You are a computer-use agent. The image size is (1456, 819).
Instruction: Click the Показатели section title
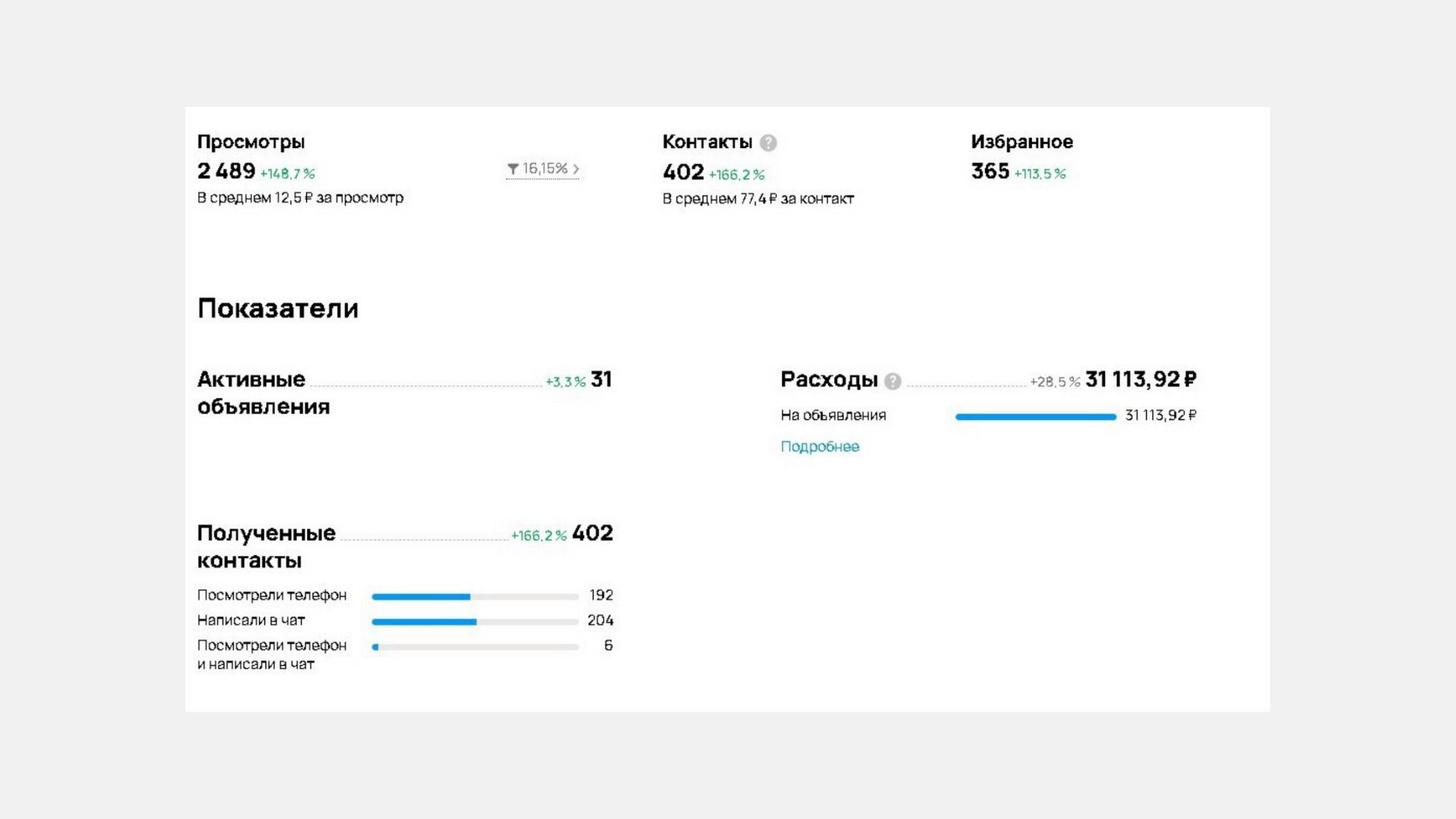(278, 309)
